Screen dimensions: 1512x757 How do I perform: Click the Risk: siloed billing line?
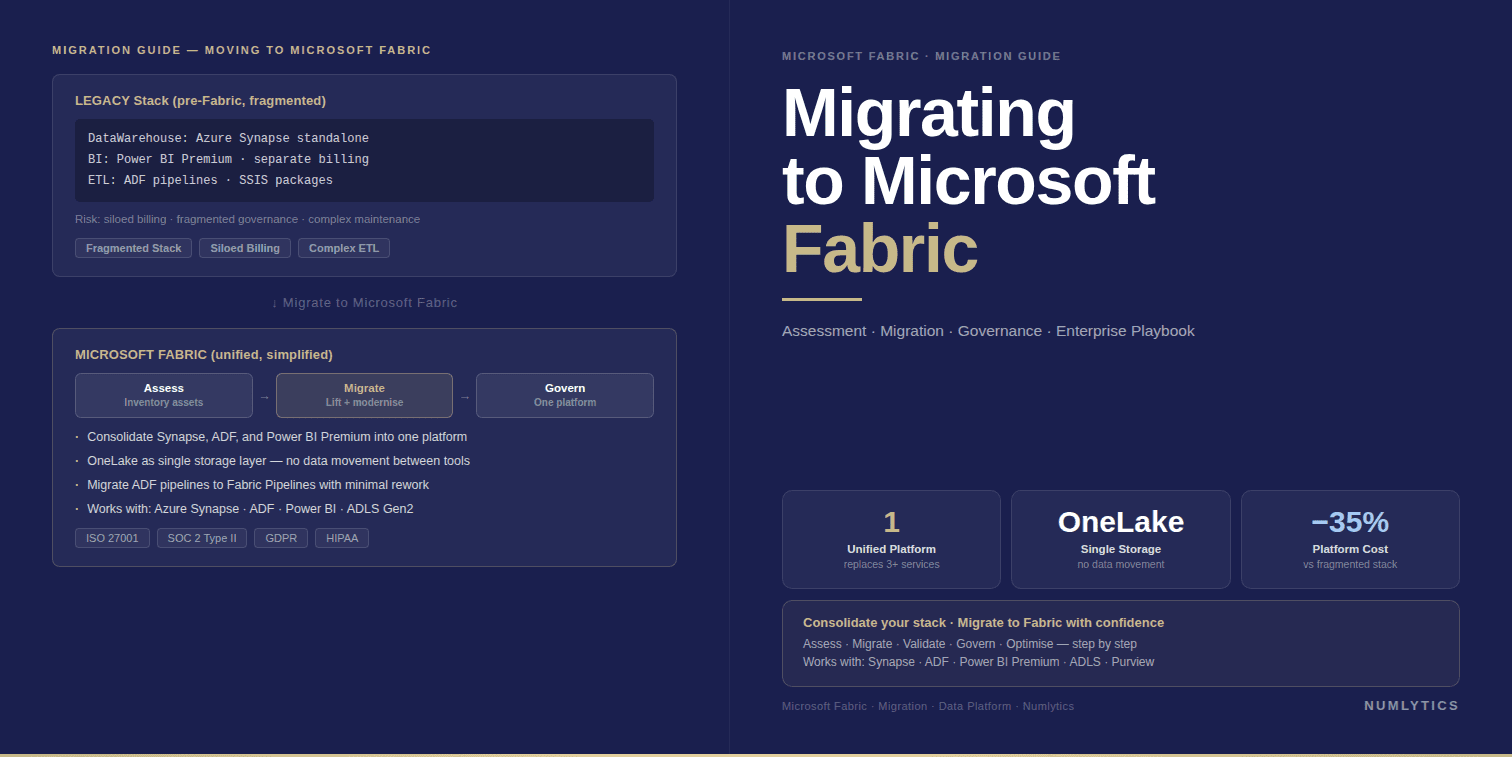(247, 219)
